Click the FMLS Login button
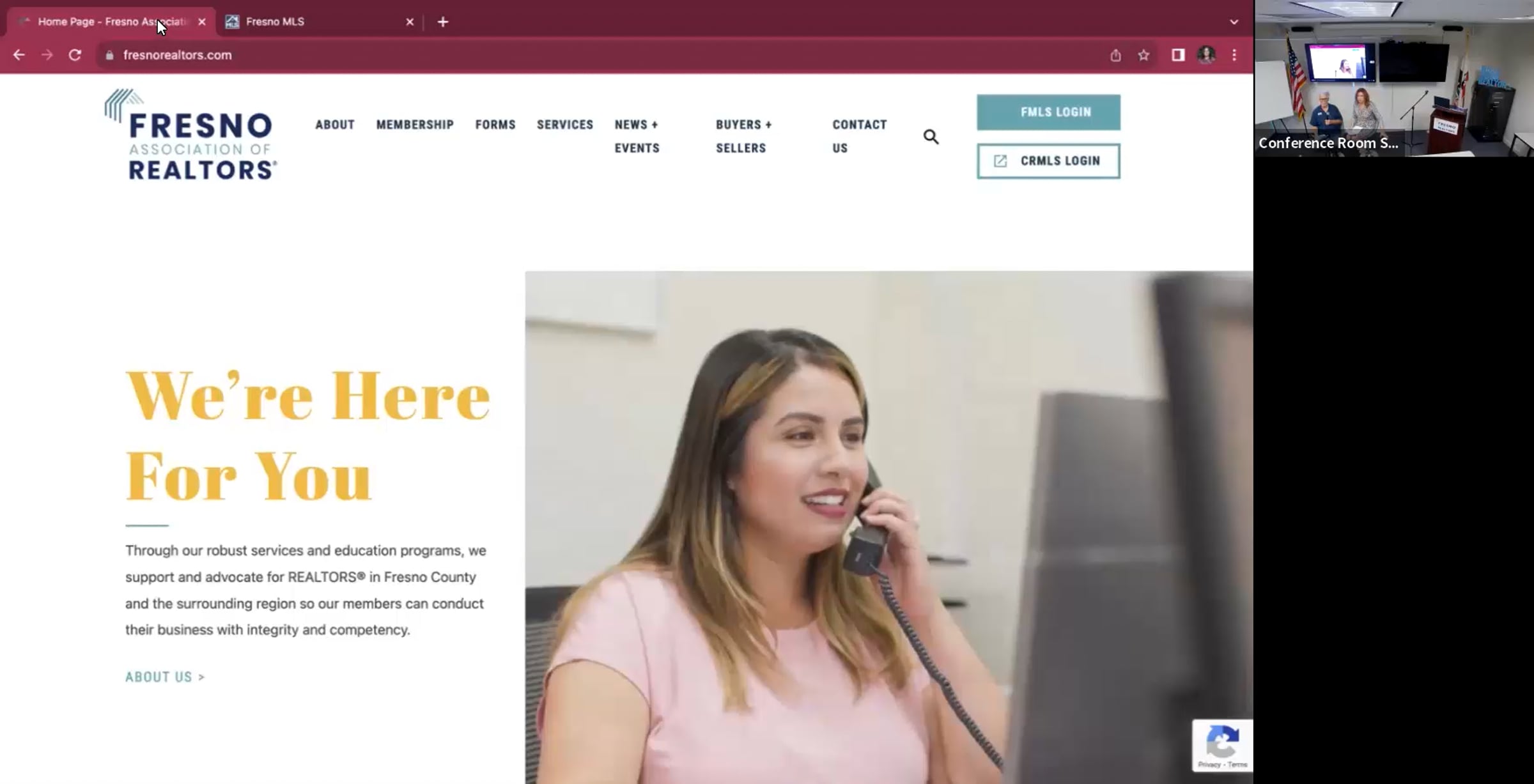Screen dimensions: 1534x784 click(1048, 112)
